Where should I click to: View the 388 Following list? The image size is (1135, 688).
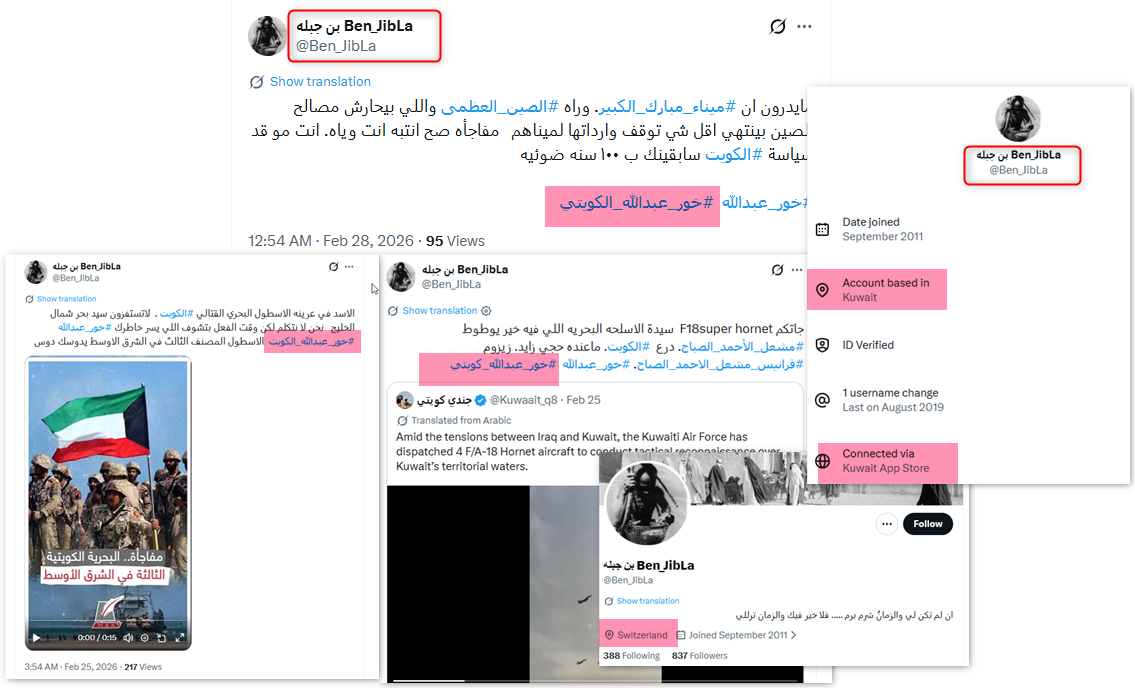[x=631, y=655]
